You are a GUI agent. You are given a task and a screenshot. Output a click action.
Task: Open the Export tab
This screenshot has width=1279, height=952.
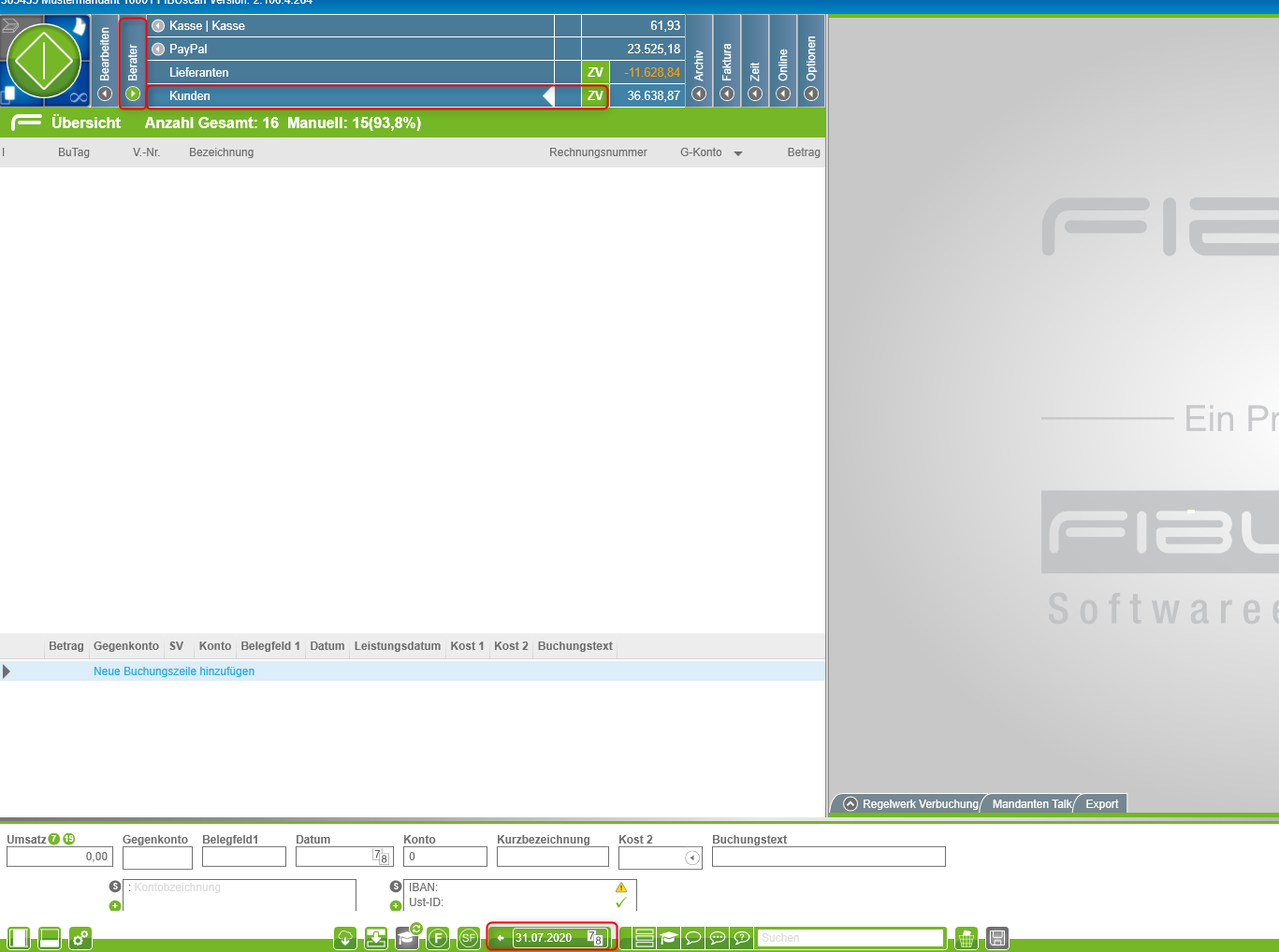click(1102, 804)
